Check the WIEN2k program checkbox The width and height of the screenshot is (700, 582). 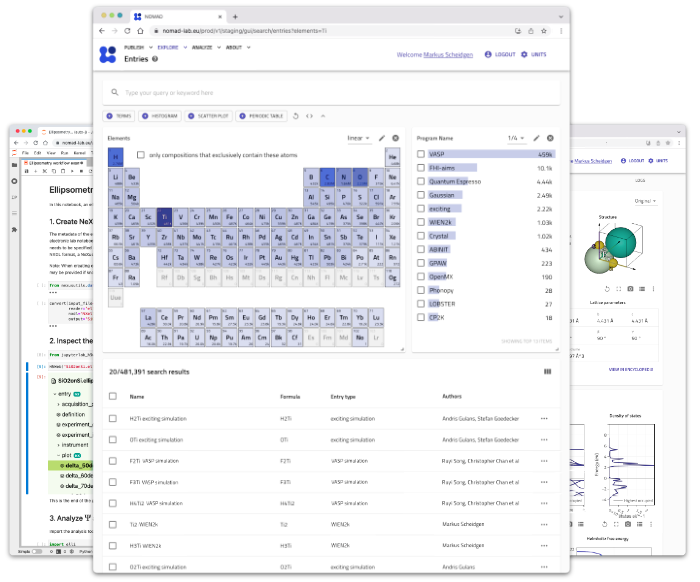pyautogui.click(x=421, y=222)
